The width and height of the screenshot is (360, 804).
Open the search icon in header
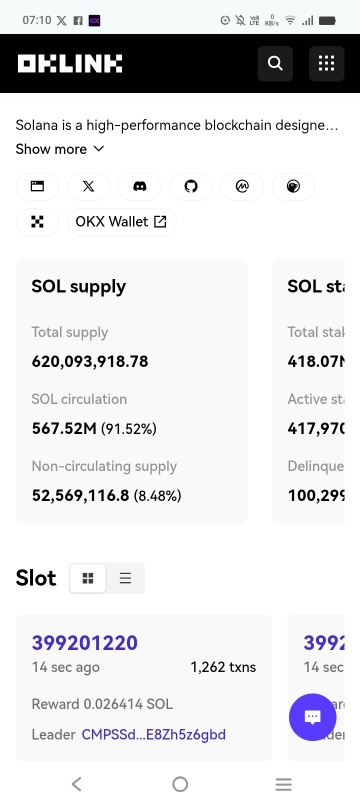coord(275,64)
